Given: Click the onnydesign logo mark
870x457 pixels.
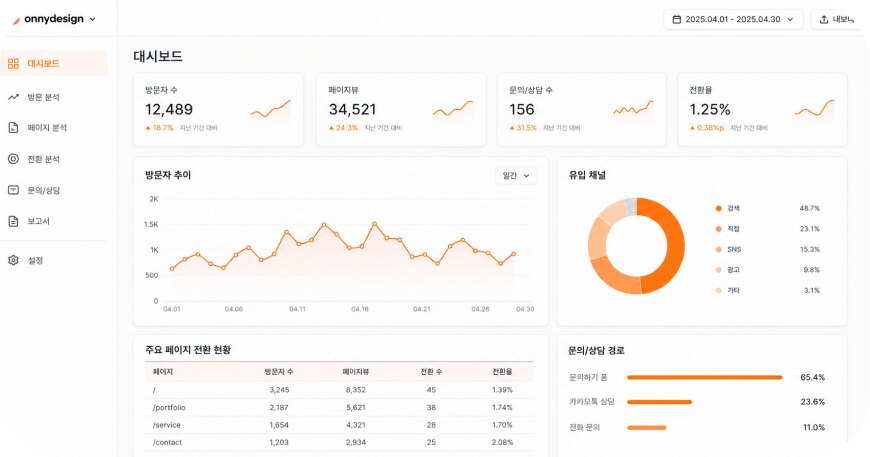Looking at the screenshot, I should pyautogui.click(x=17, y=20).
